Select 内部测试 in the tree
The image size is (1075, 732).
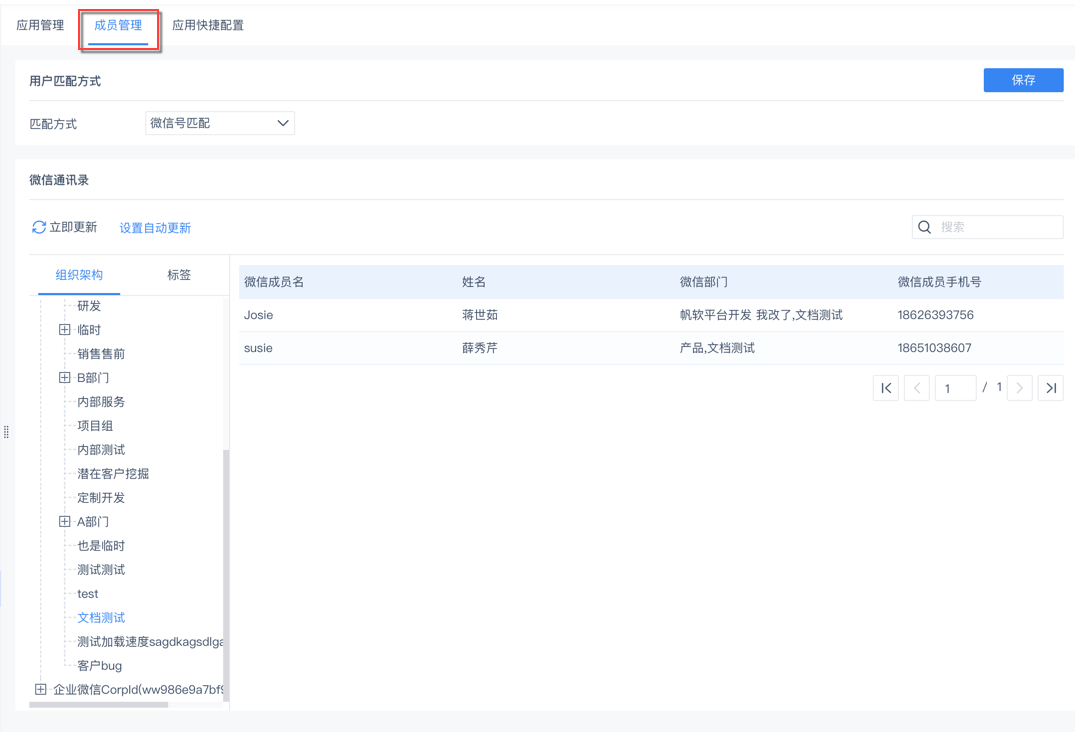point(101,450)
